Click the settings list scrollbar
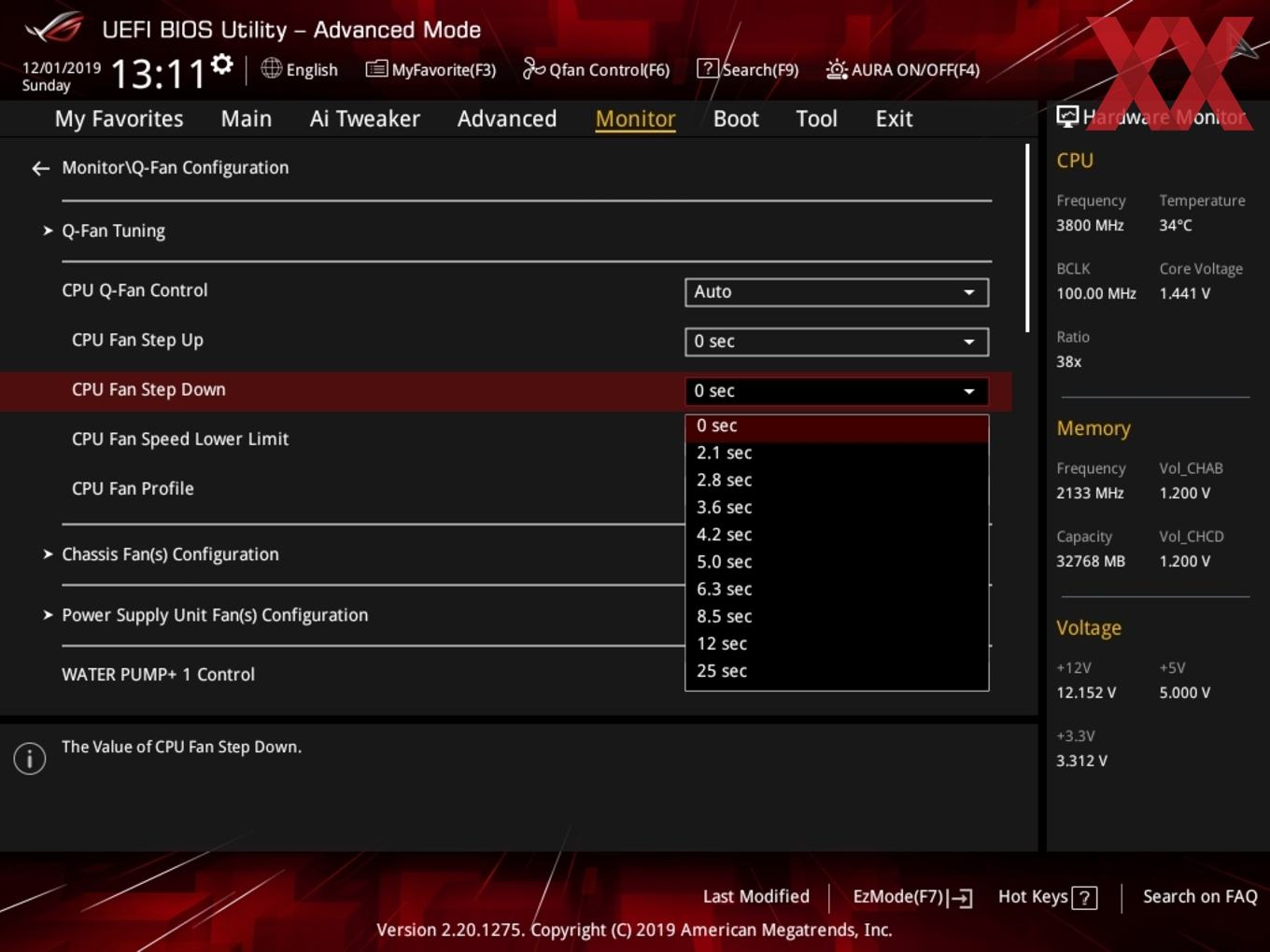 [x=1027, y=238]
